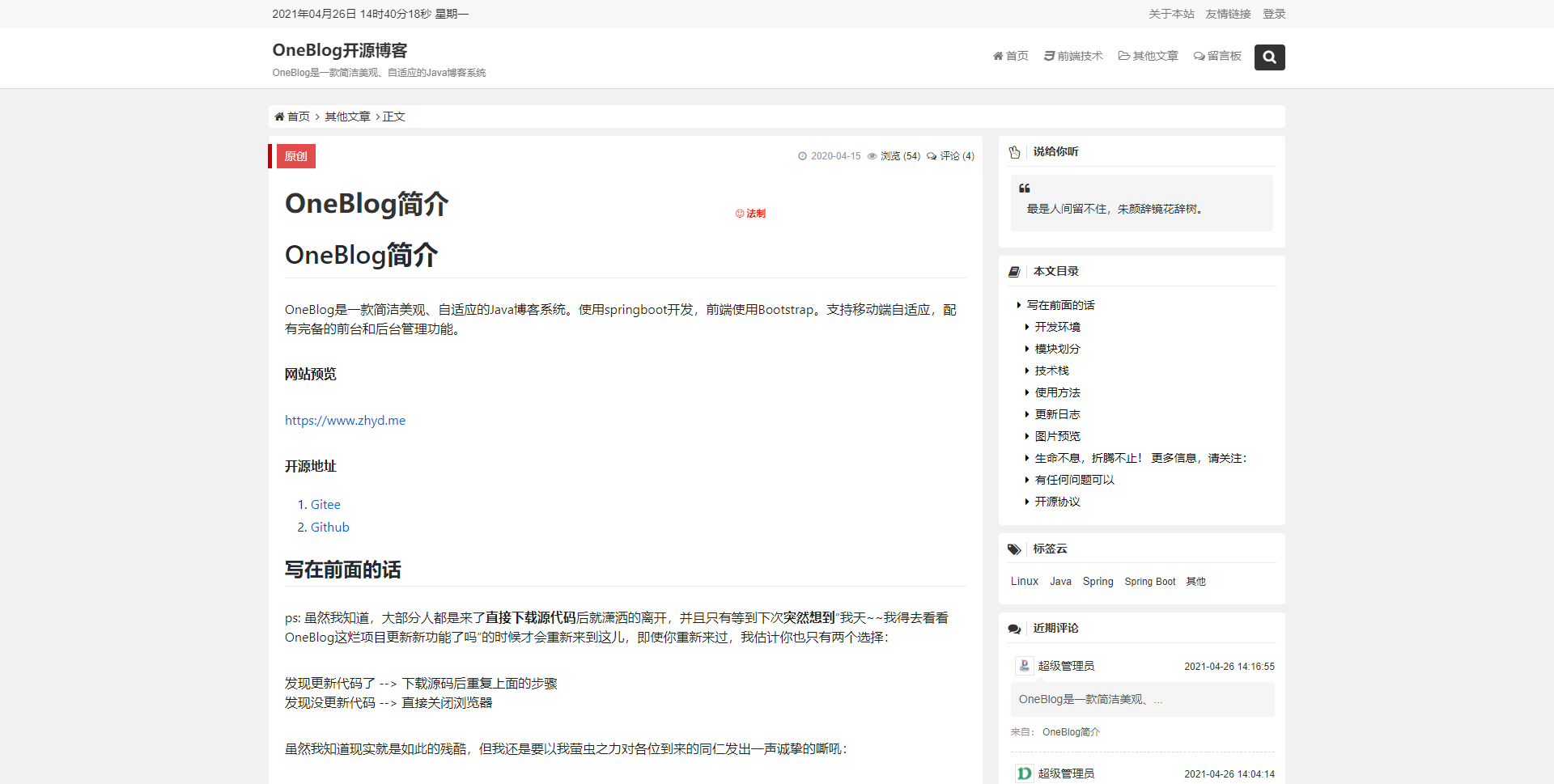Open the search button in header

coord(1269,57)
